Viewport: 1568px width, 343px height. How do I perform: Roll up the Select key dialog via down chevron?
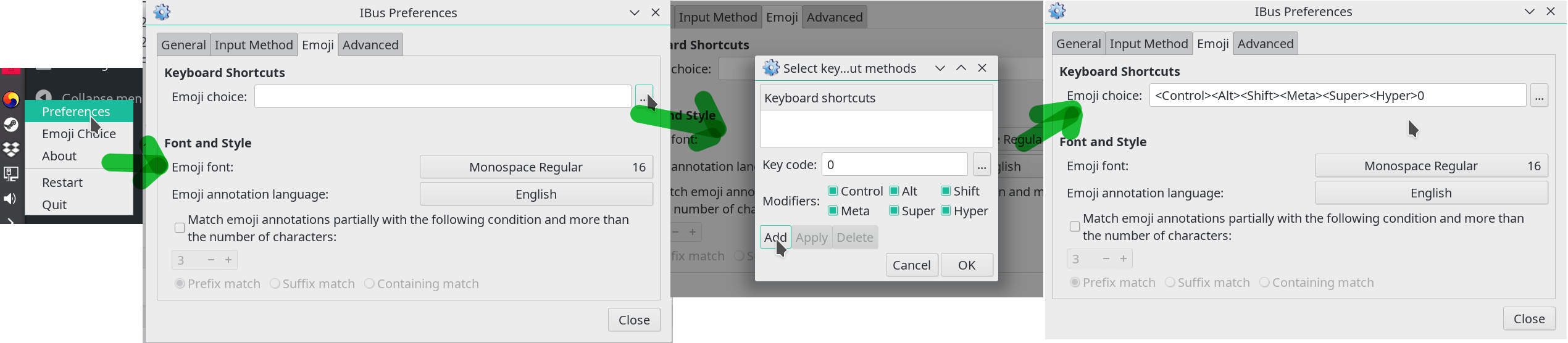tap(940, 68)
